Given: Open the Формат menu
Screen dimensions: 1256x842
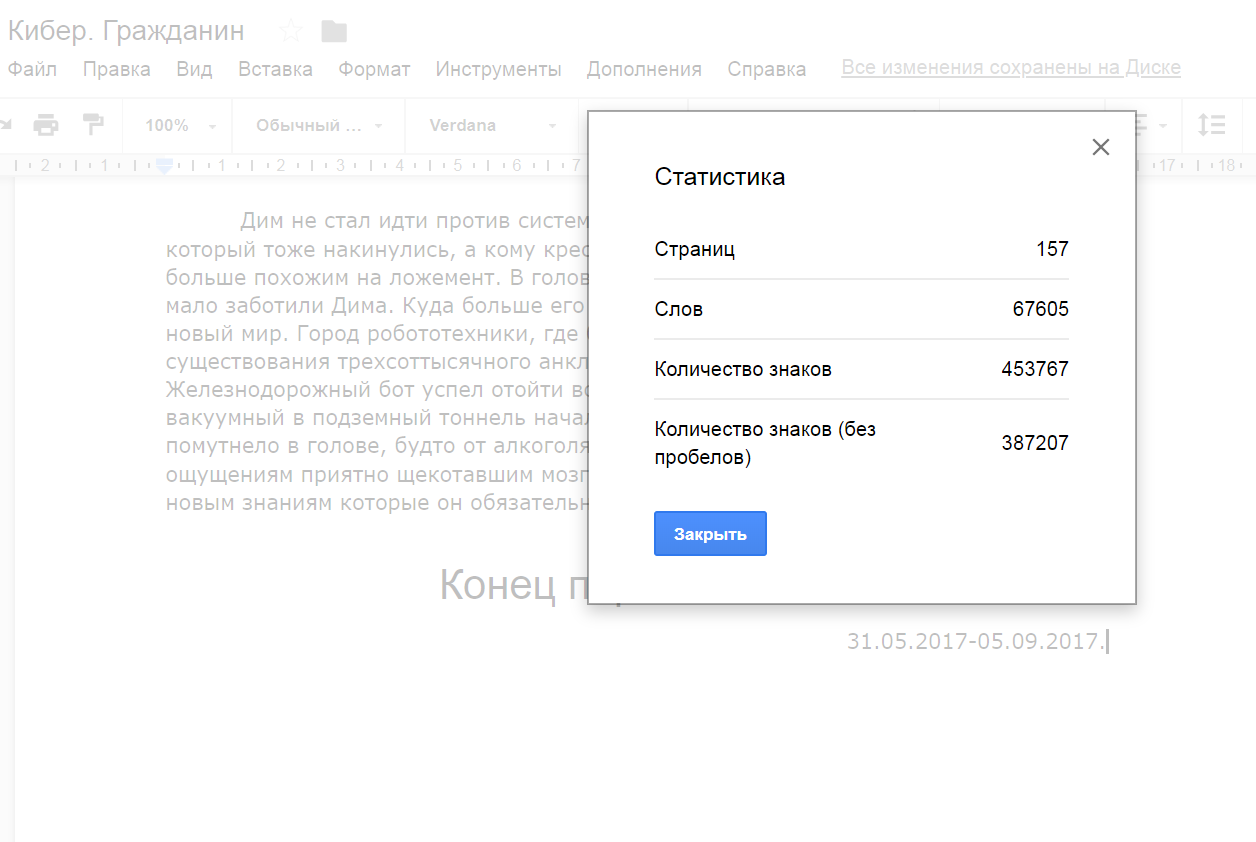Looking at the screenshot, I should pos(374,69).
